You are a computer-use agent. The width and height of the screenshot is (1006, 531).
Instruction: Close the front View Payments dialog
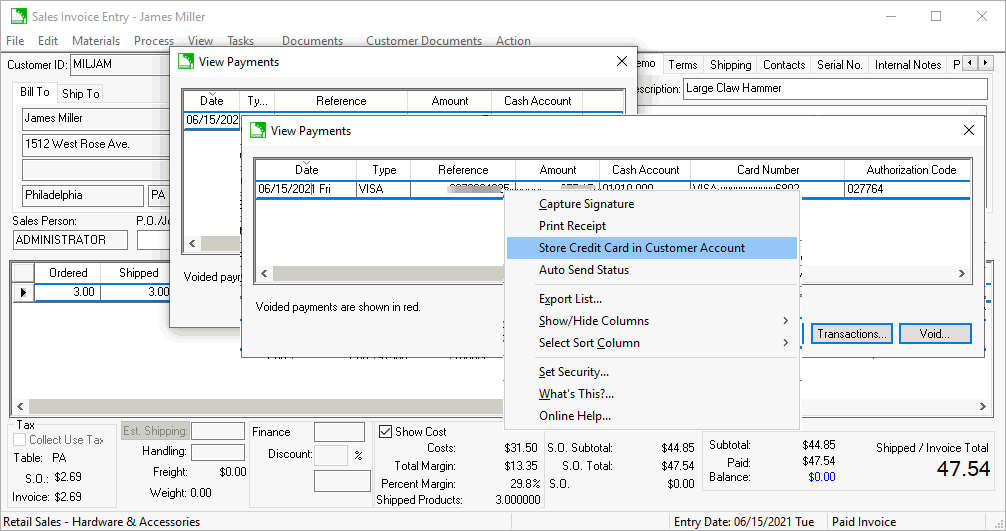click(968, 130)
